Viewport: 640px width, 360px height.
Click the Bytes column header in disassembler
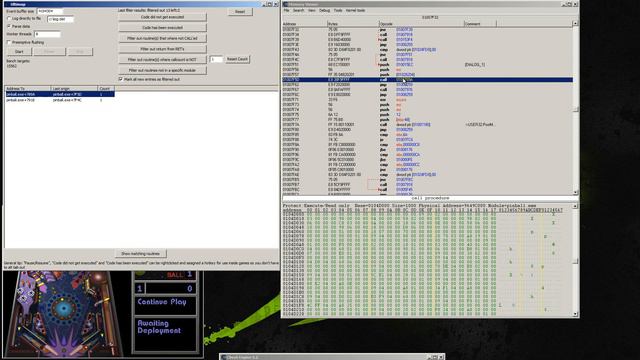point(353,24)
